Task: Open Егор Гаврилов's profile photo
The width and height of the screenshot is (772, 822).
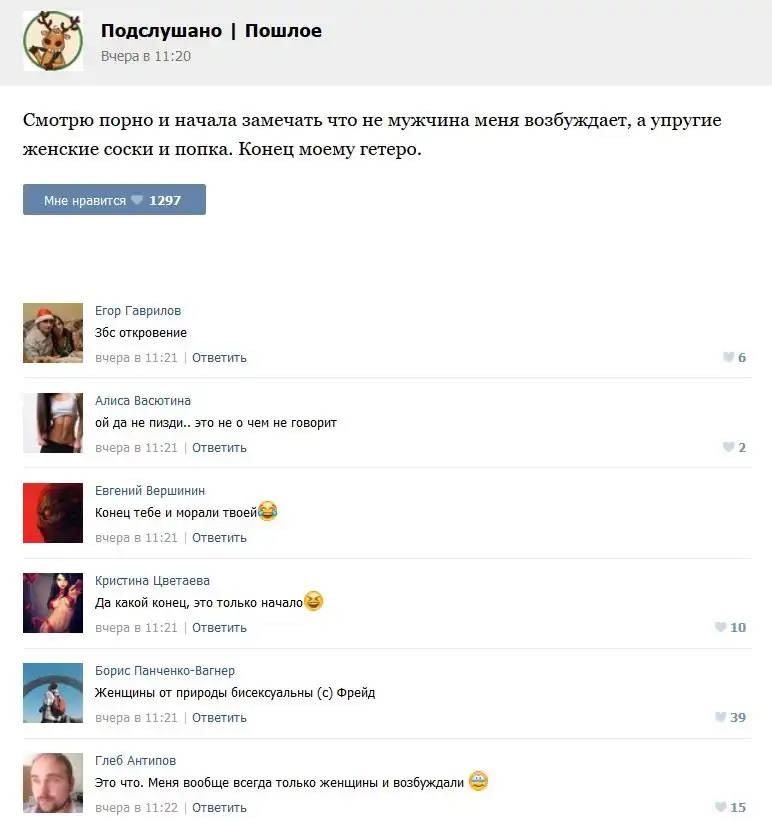Action: point(53,333)
